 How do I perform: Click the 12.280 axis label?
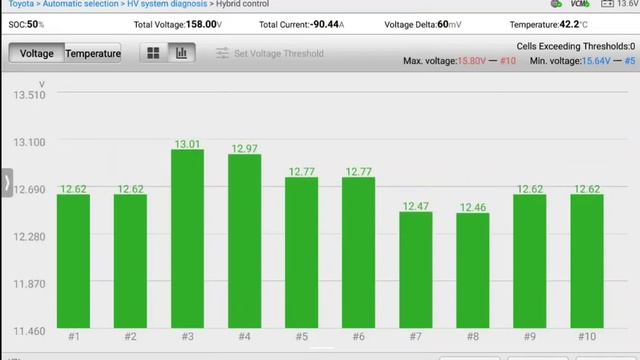[x=29, y=237]
